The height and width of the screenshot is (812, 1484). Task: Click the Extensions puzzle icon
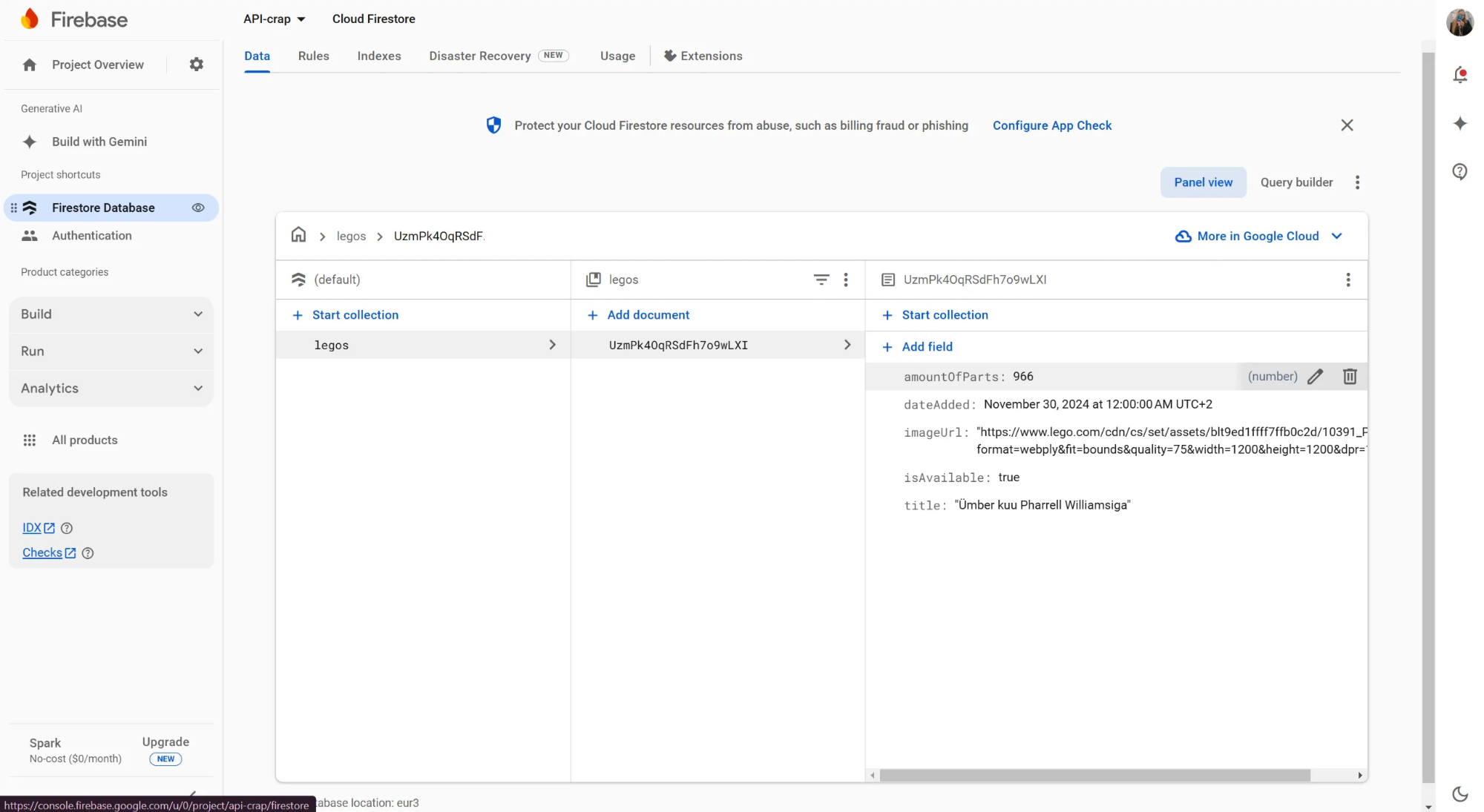(x=669, y=56)
